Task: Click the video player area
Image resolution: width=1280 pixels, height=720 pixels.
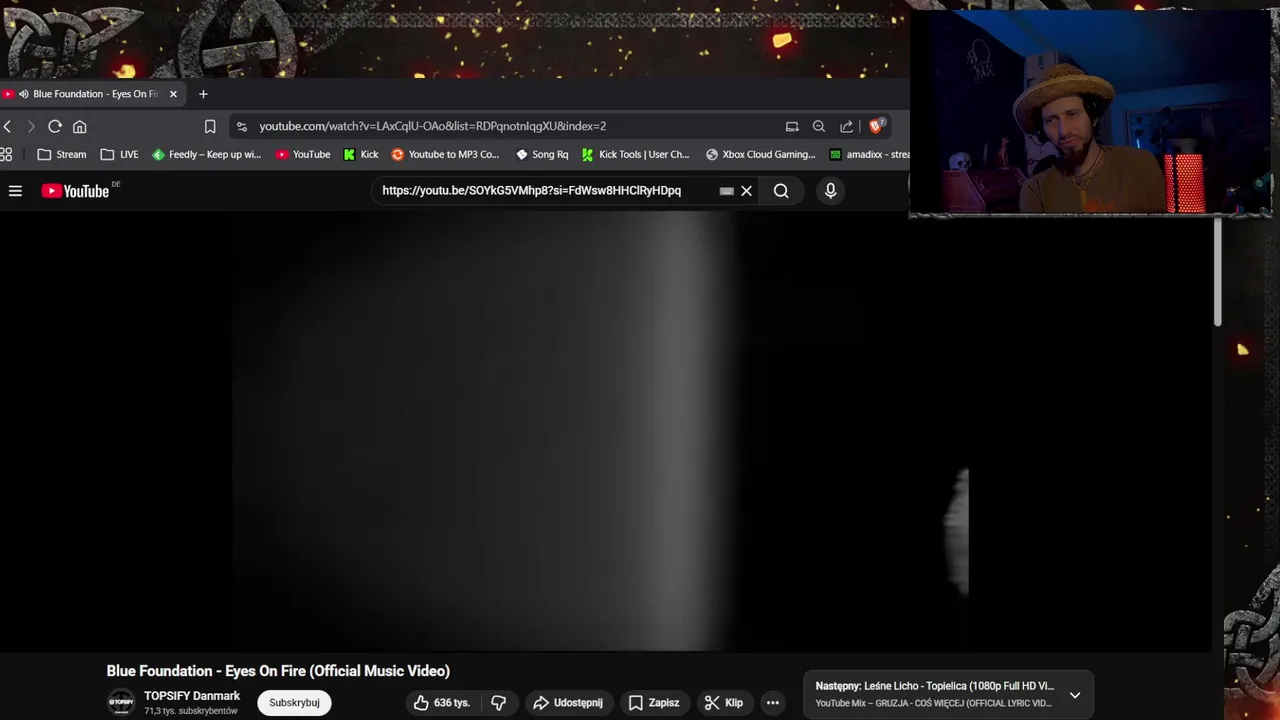Action: (605, 431)
